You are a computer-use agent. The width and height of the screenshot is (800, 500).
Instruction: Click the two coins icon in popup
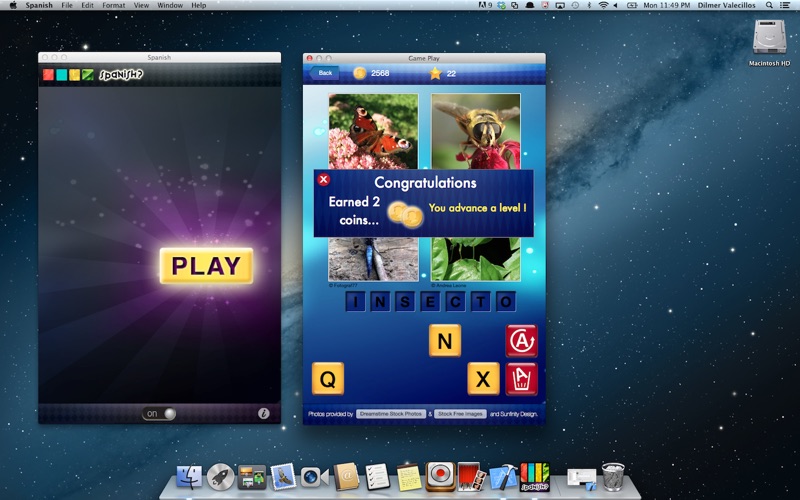(x=405, y=214)
